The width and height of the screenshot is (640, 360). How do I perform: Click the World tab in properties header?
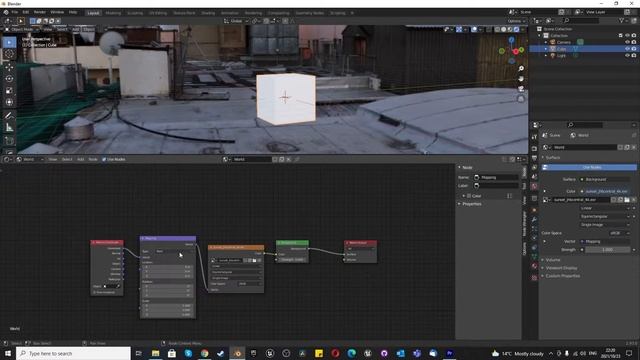(x=580, y=135)
